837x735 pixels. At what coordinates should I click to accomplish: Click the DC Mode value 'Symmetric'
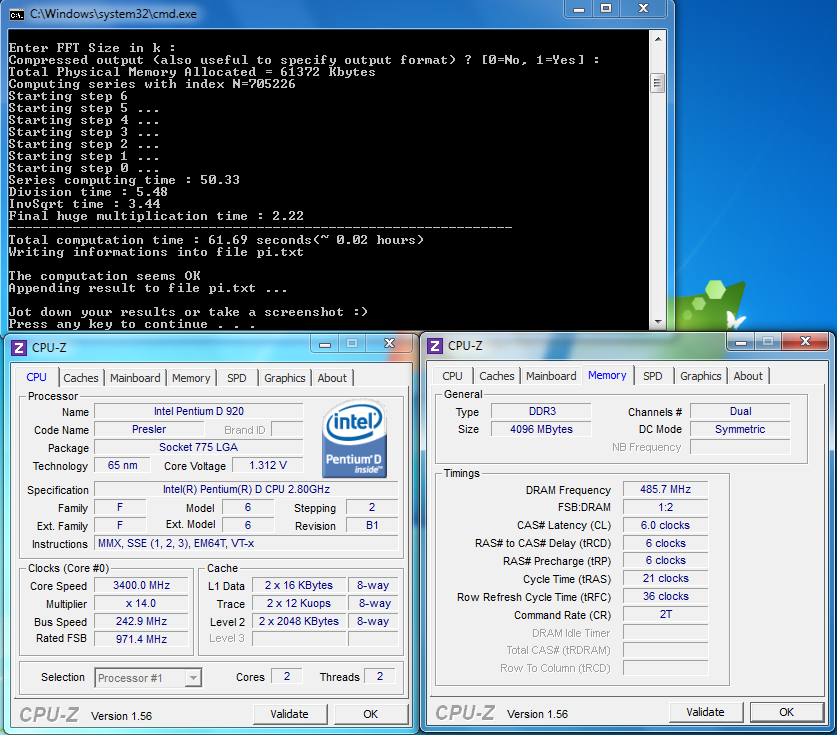740,429
